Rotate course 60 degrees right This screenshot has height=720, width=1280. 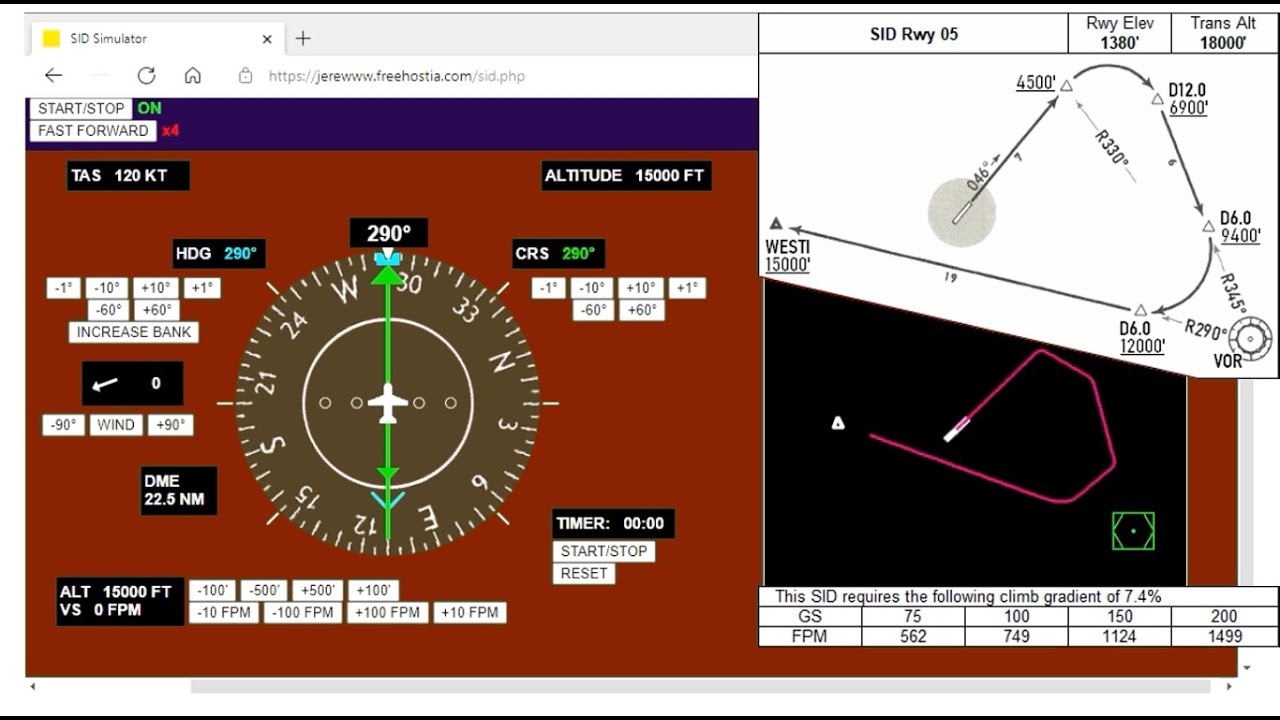click(641, 310)
